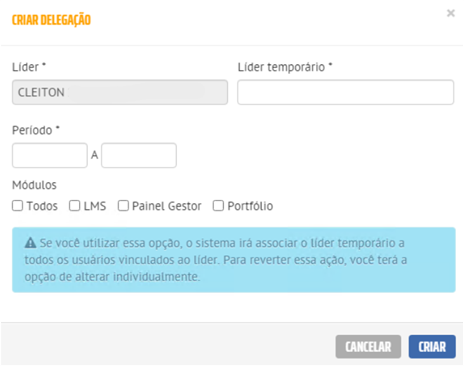Click the Líder temporário field label
464x366 pixels.
pyautogui.click(x=281, y=67)
